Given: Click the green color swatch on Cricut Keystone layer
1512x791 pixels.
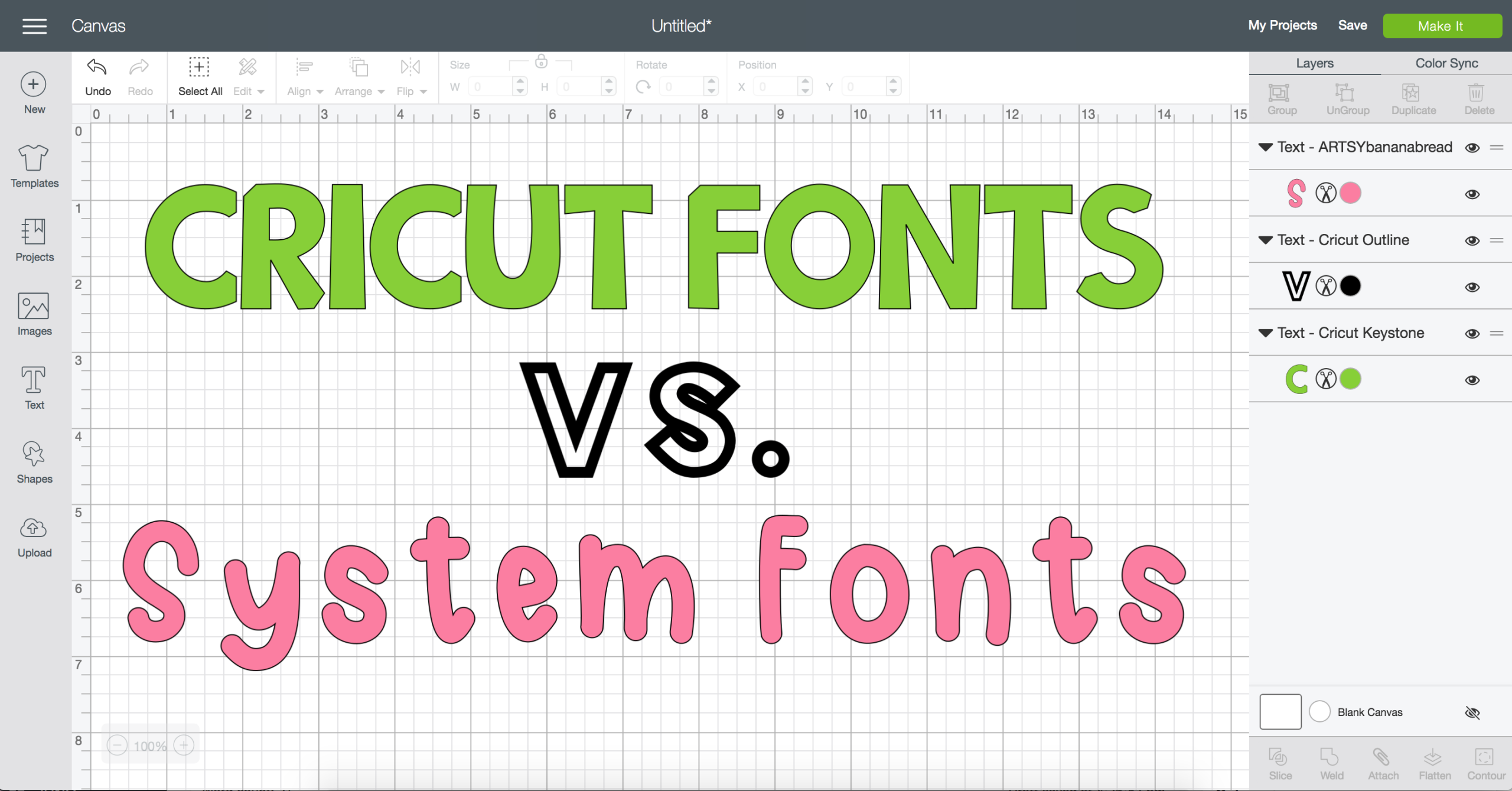Looking at the screenshot, I should [1350, 378].
